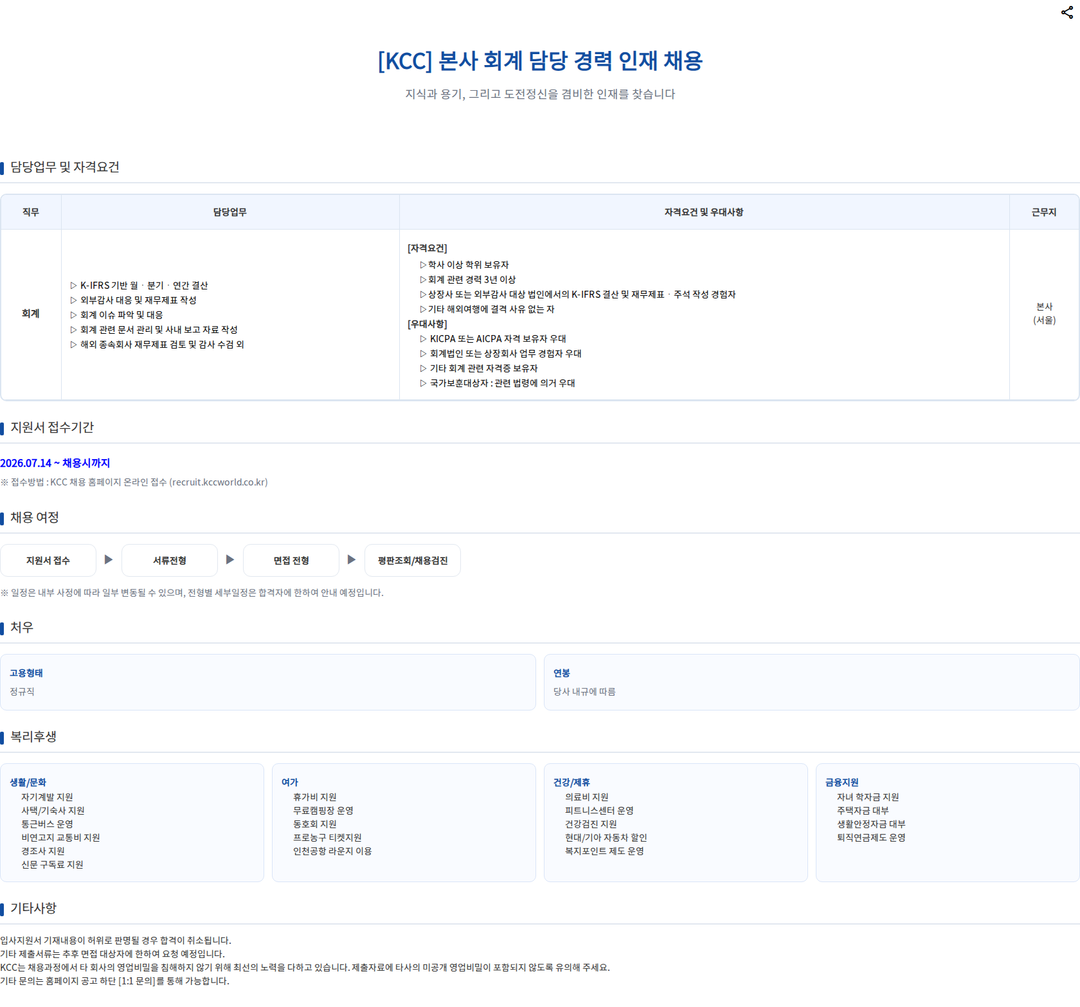The image size is (1080, 1007).
Task: Click the '연봉' card label
Action: [x=562, y=674]
